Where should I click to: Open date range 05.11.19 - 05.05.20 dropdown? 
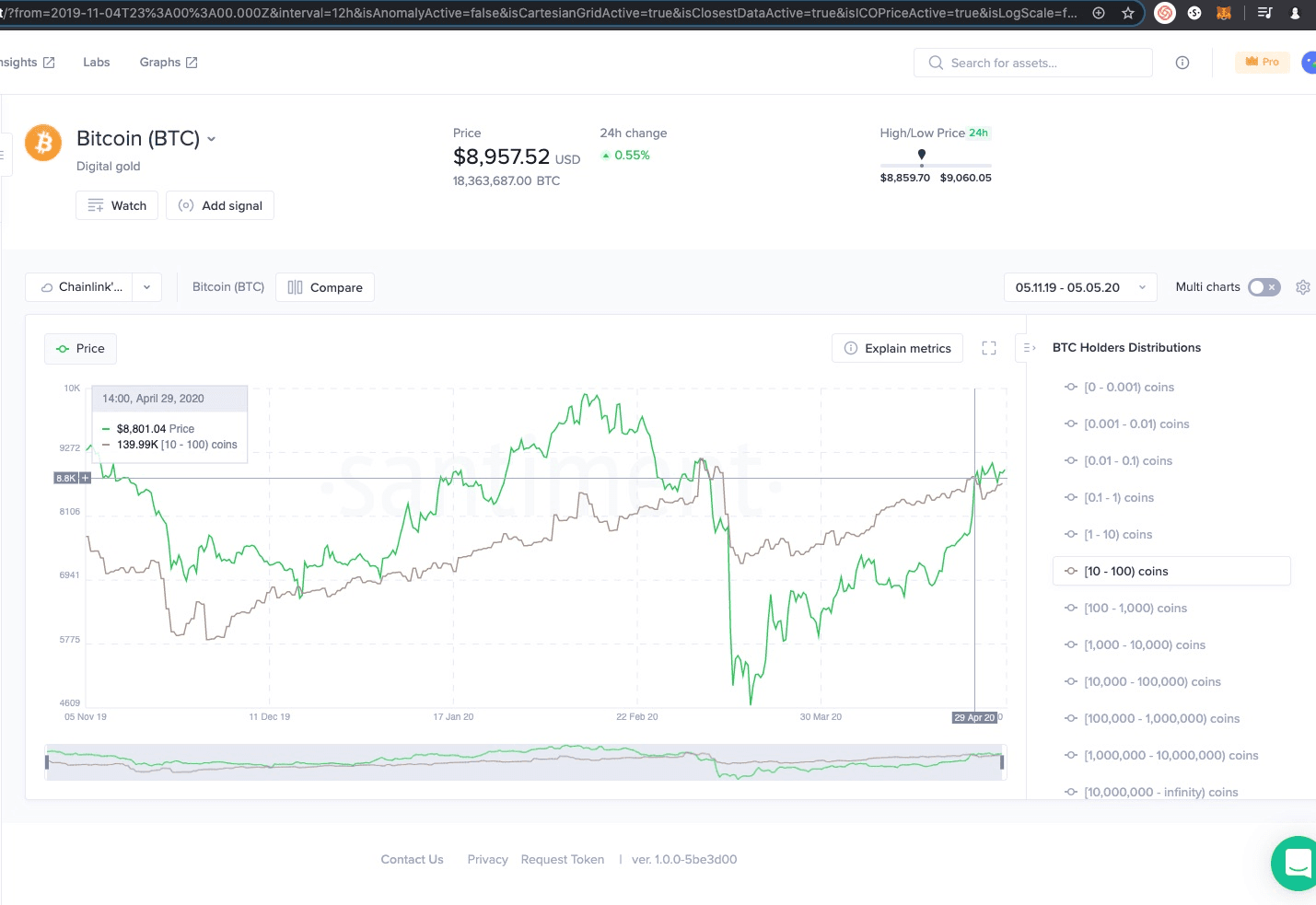click(x=1080, y=287)
